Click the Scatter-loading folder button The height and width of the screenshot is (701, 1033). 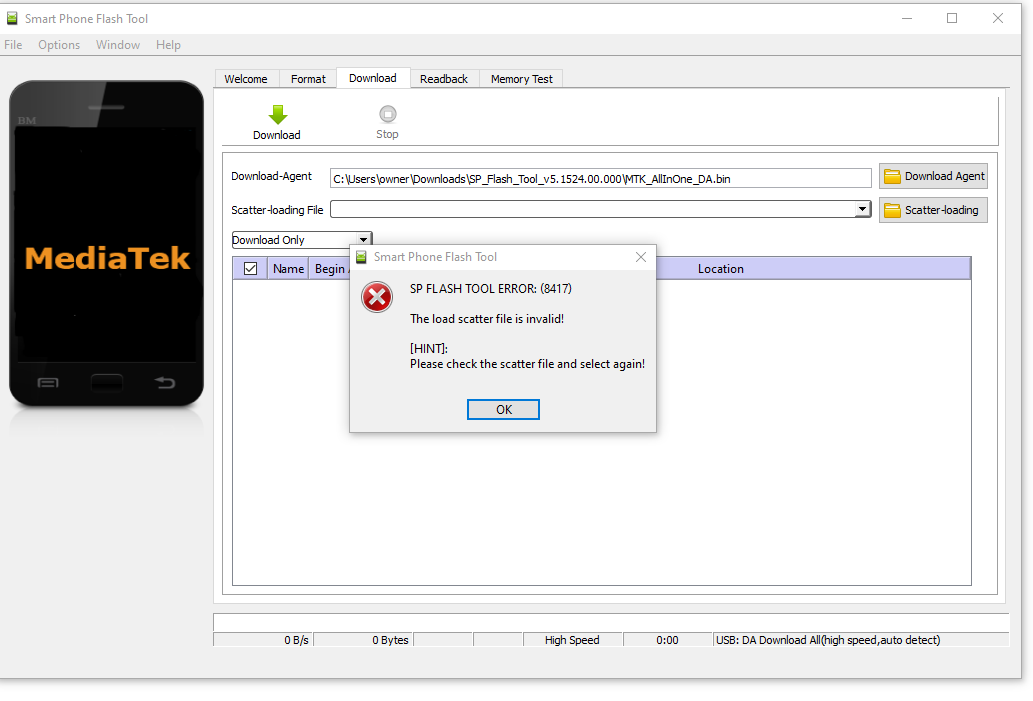click(933, 210)
